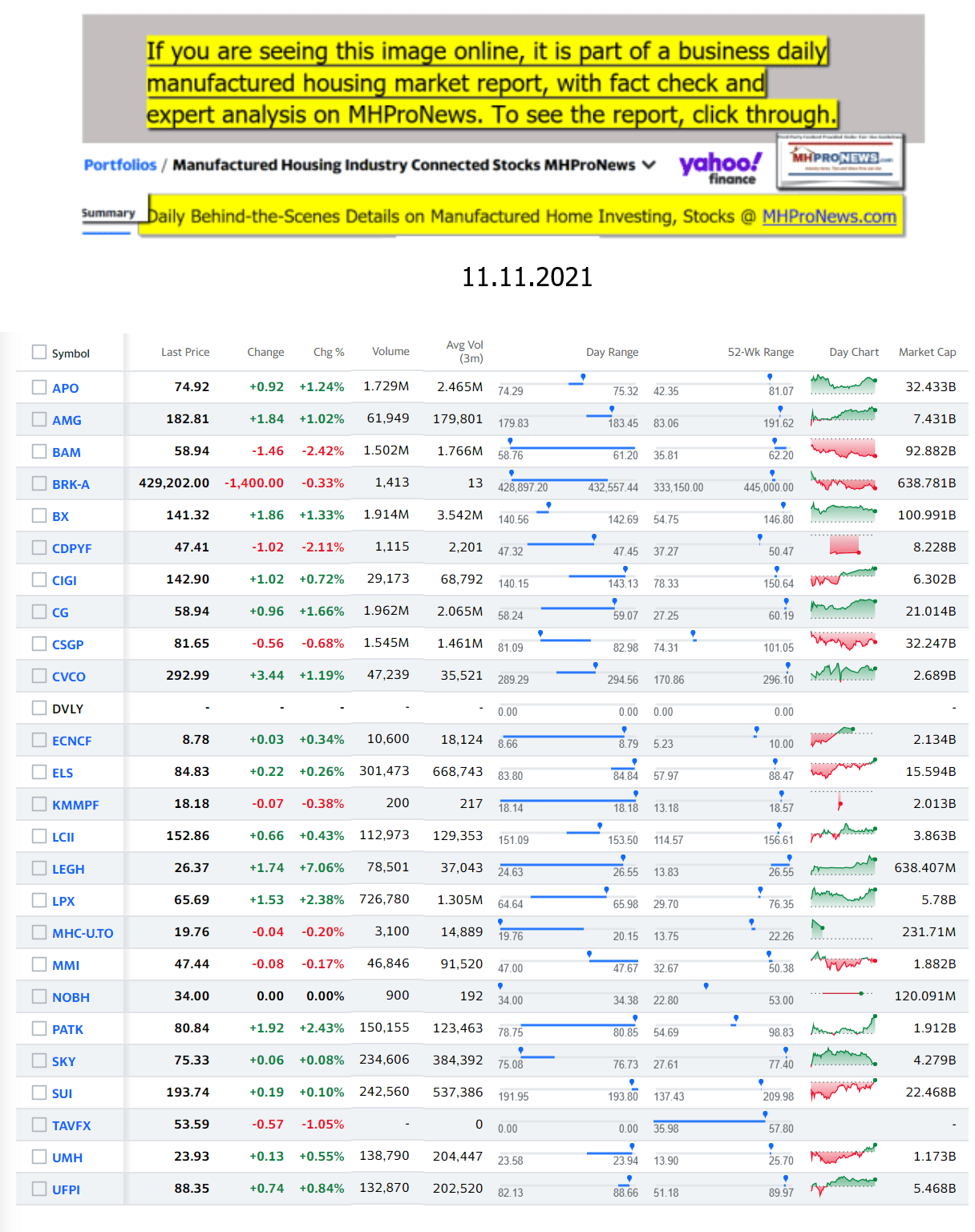Screen dimensions: 975x1232
Task: Check the BRK-A row checkbox
Action: pyautogui.click(x=39, y=483)
